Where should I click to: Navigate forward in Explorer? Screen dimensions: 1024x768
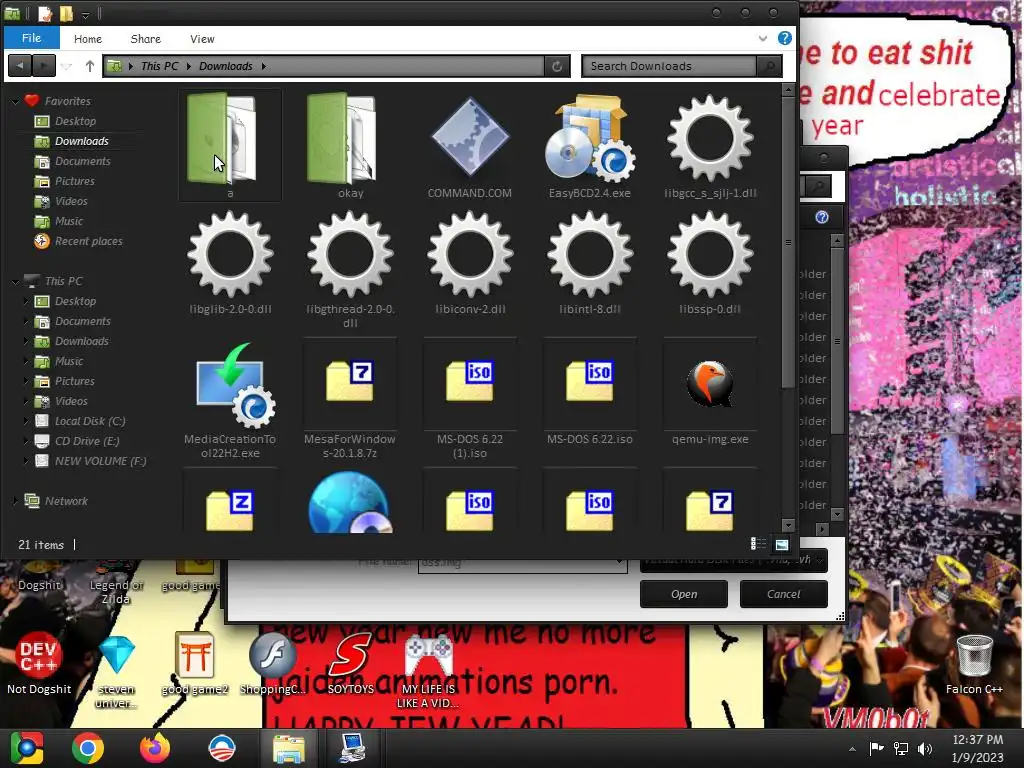44,66
